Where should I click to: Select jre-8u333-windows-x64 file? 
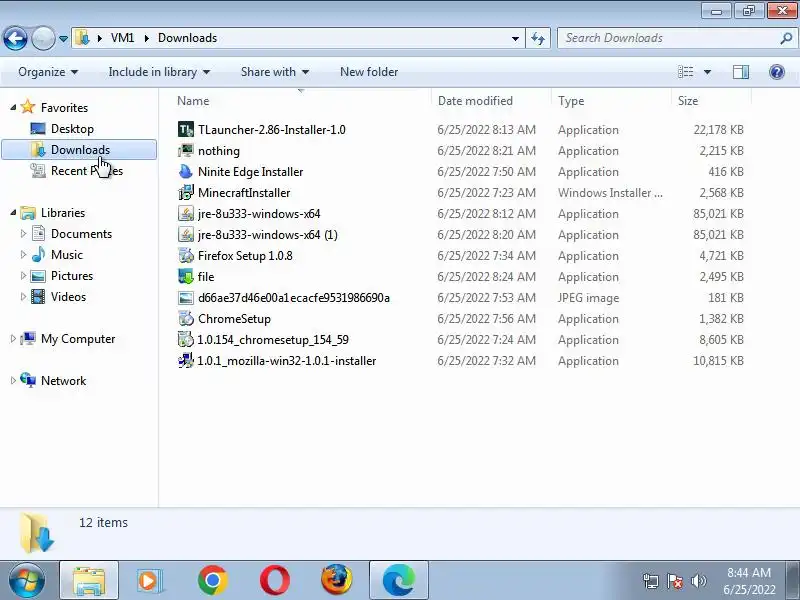coord(259,214)
